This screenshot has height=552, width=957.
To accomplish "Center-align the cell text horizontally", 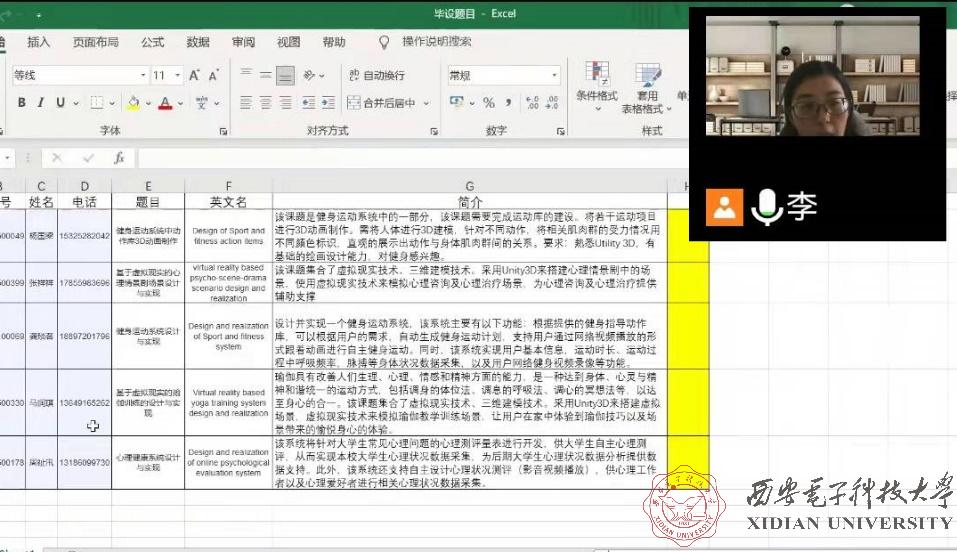I will point(266,103).
